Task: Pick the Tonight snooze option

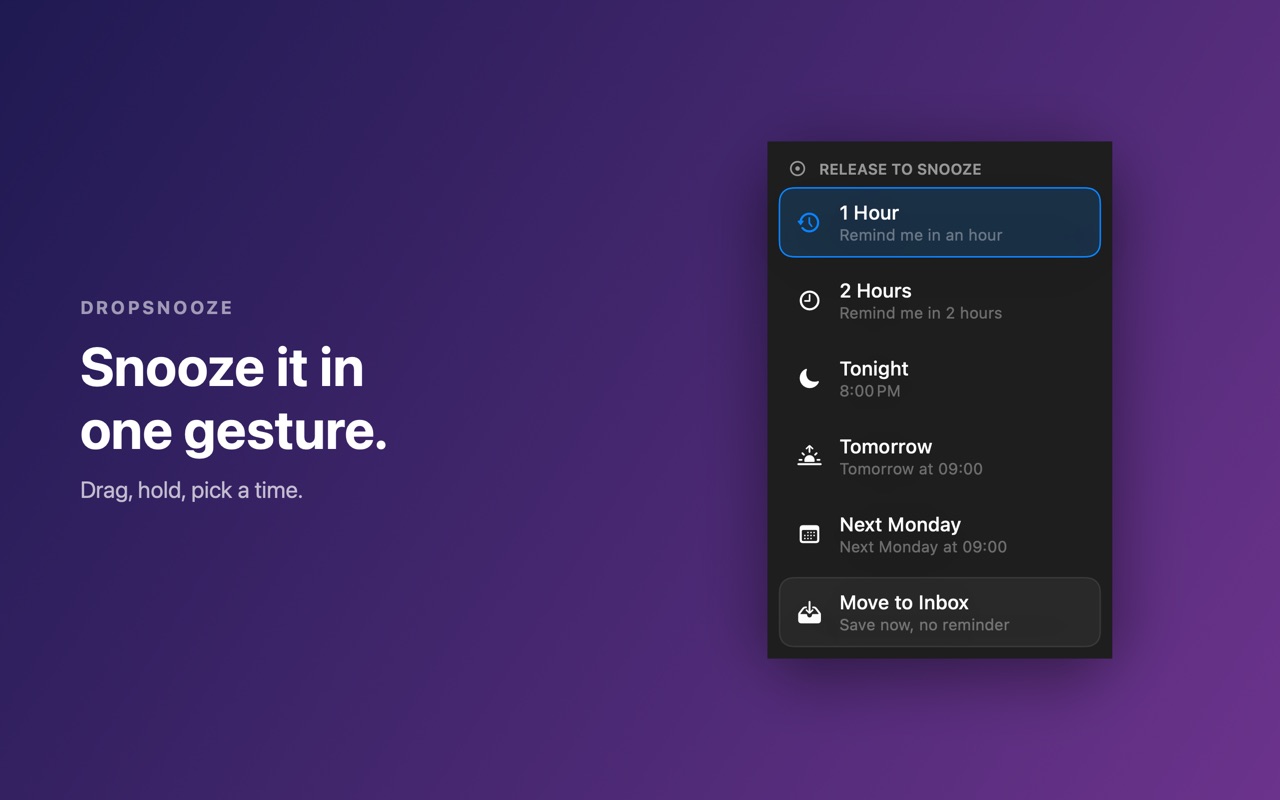Action: coord(940,378)
